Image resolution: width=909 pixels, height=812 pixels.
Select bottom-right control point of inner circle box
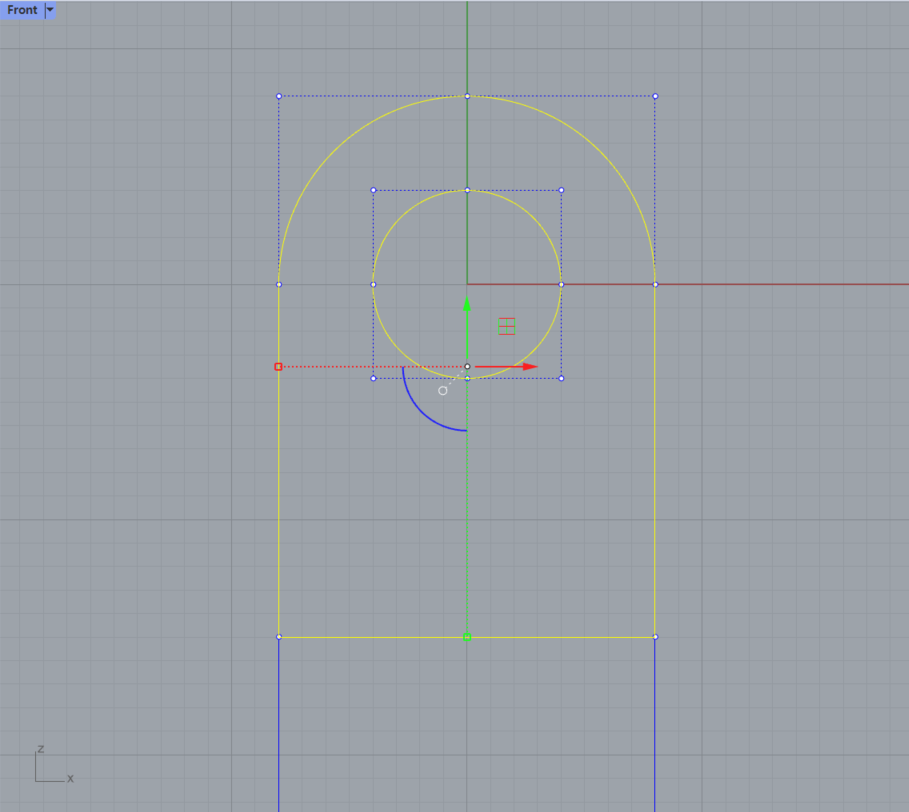coord(561,378)
